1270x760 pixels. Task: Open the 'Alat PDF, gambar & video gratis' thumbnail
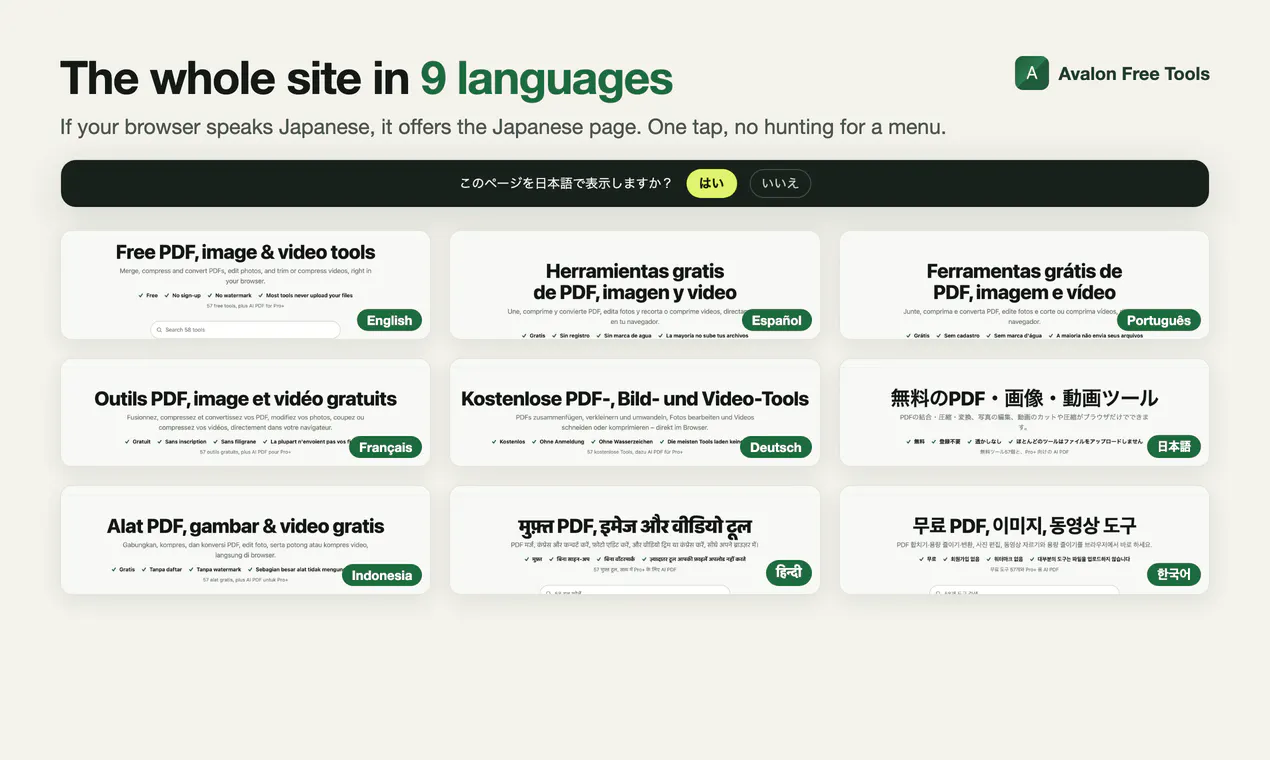click(x=245, y=540)
